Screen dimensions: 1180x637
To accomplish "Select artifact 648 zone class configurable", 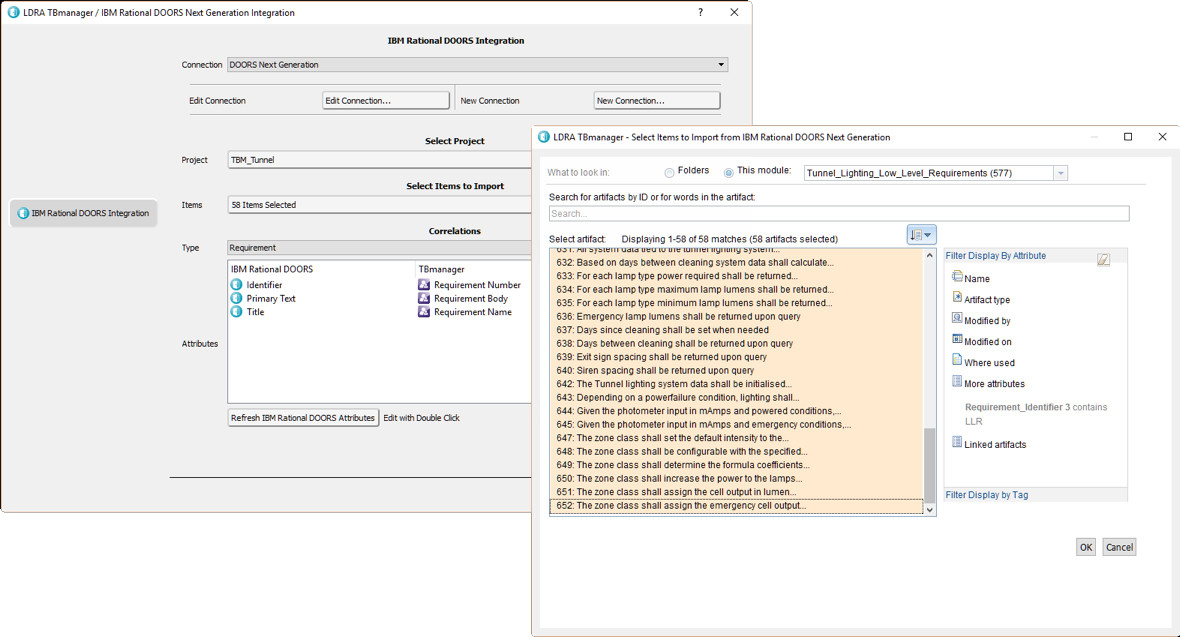I will tap(736, 452).
